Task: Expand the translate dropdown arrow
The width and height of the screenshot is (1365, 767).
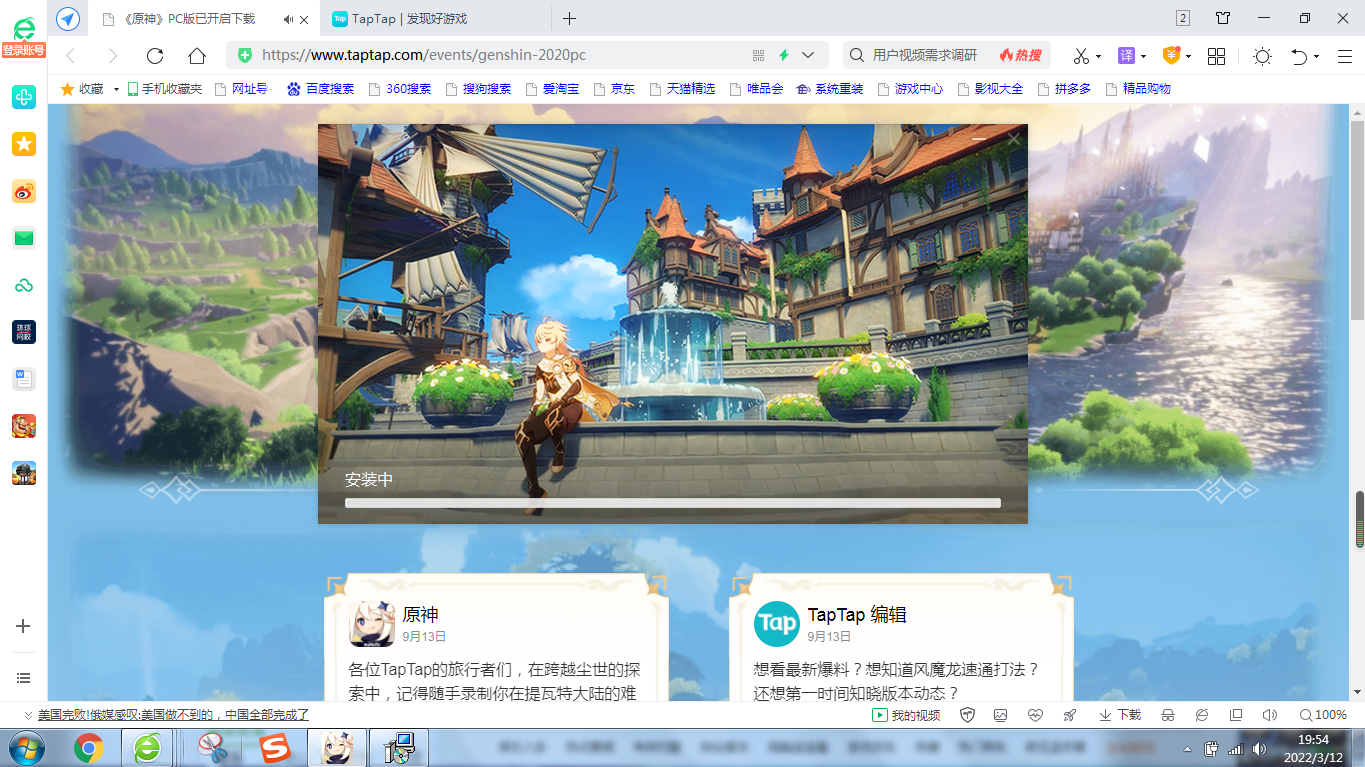Action: (1144, 56)
